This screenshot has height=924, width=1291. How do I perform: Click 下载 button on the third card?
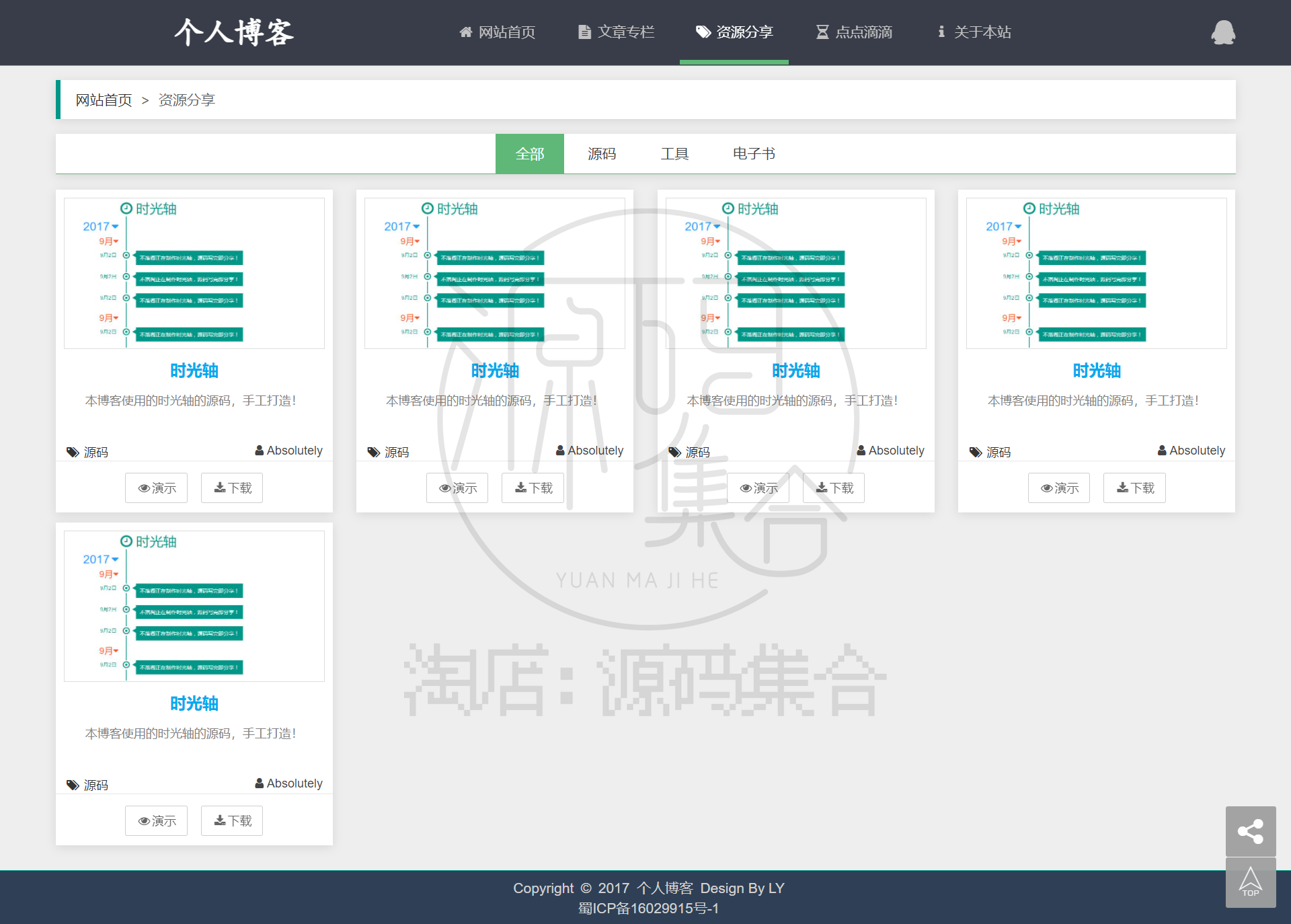tap(834, 488)
